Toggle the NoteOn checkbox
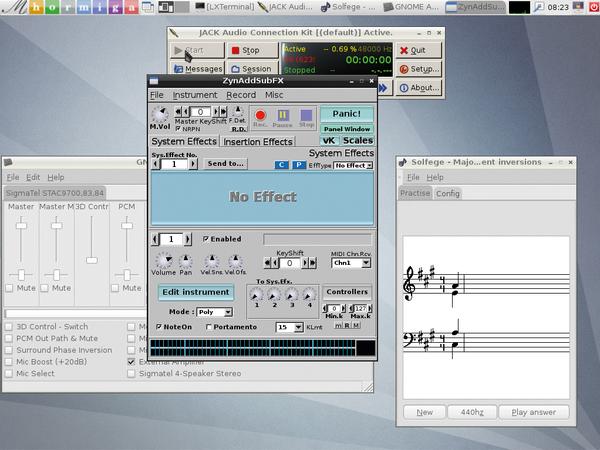Image resolution: width=600 pixels, height=450 pixels. tap(159, 327)
